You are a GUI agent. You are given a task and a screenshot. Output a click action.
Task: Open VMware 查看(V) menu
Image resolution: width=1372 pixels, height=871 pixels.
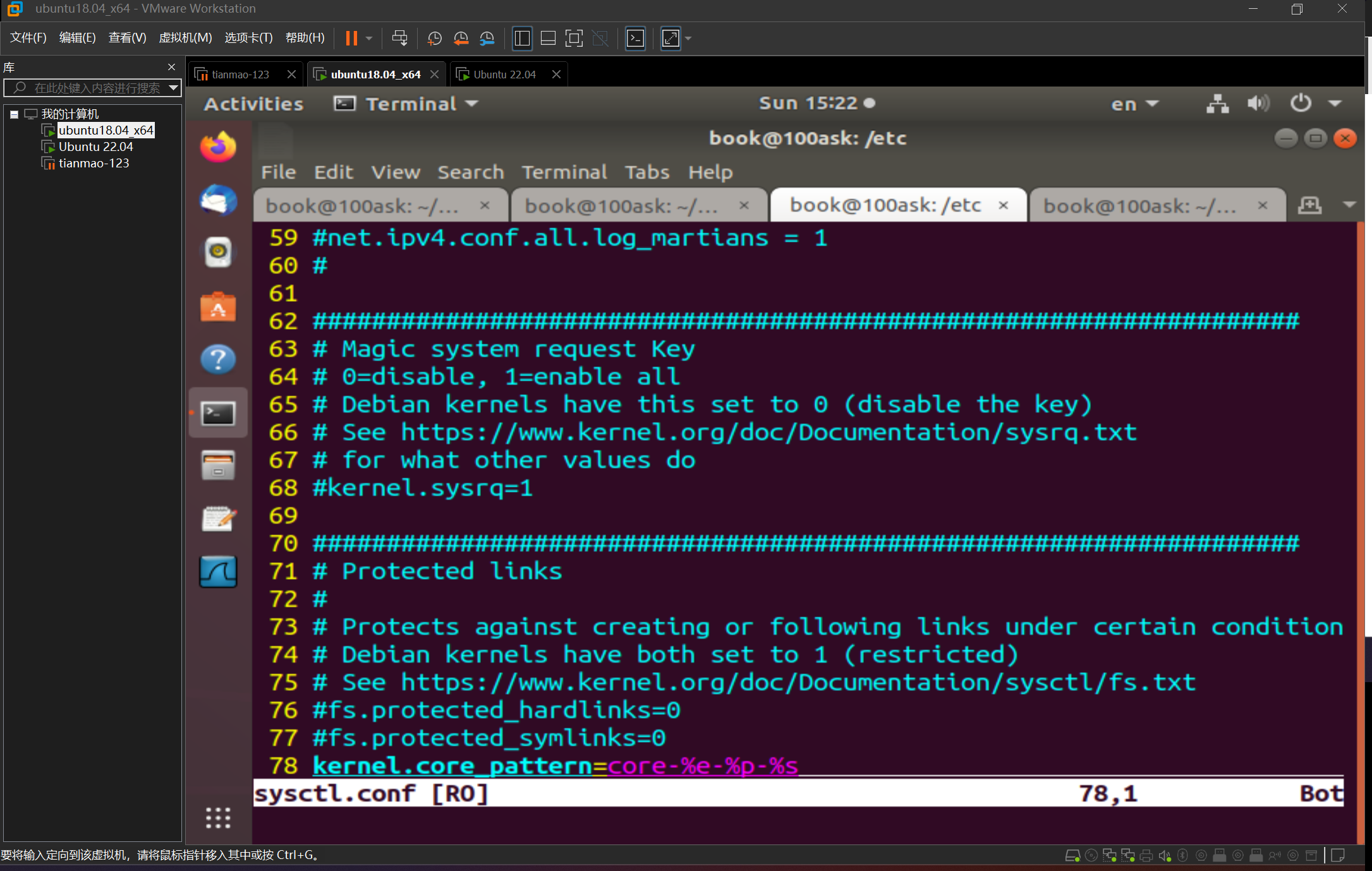point(127,38)
